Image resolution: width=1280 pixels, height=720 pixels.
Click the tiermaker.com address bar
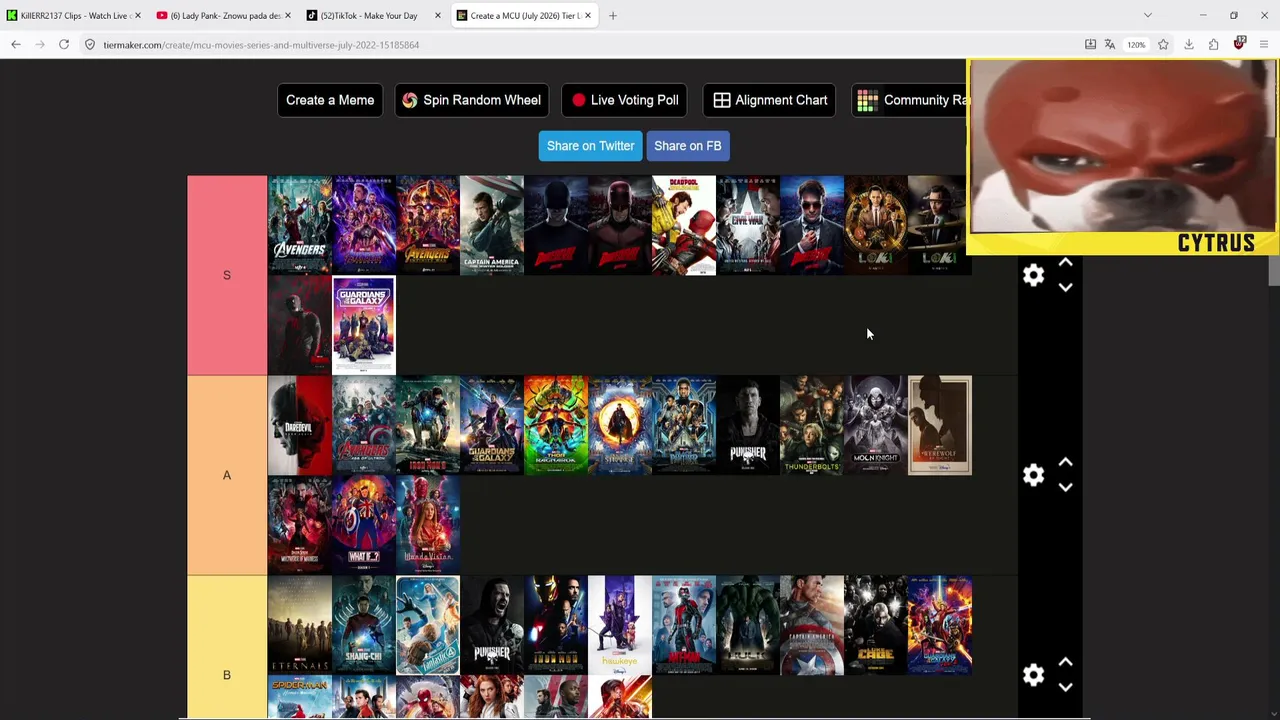[x=580, y=45]
